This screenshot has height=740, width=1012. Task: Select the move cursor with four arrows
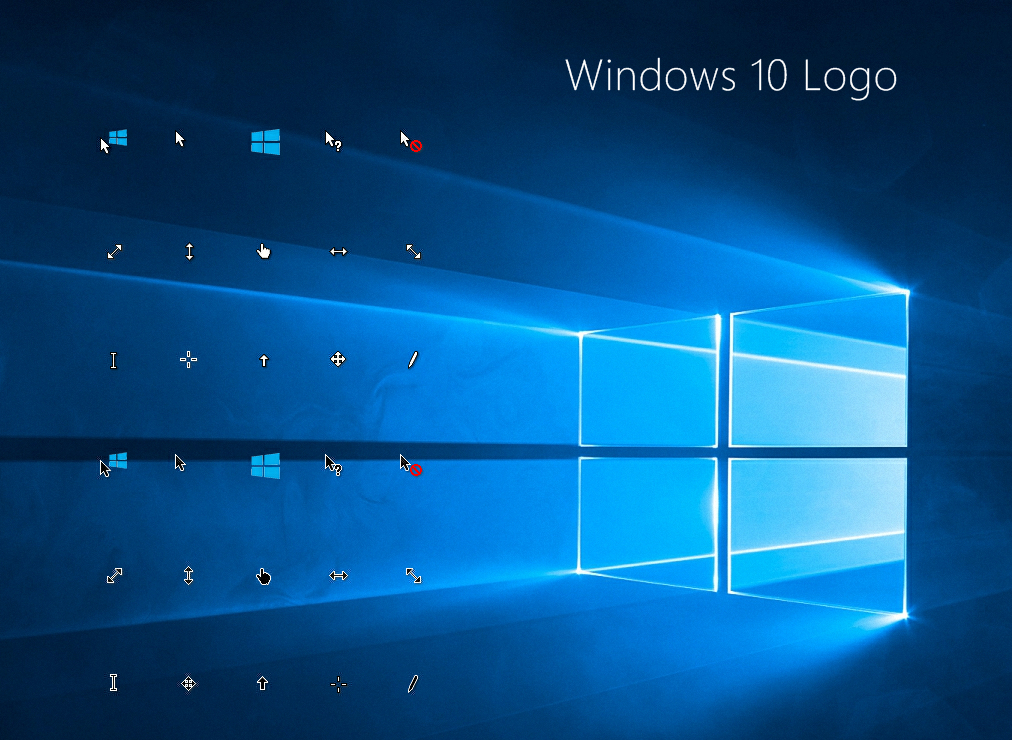338,359
